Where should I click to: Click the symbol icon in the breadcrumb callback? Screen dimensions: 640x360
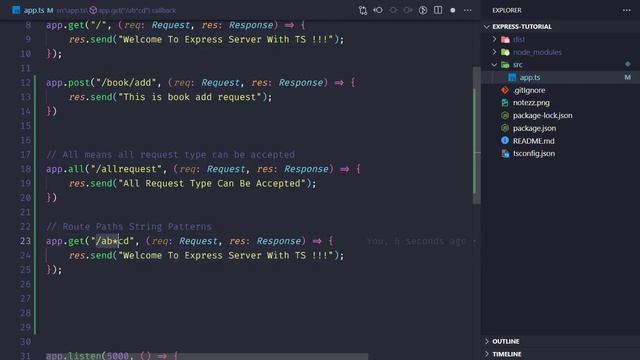pos(93,10)
